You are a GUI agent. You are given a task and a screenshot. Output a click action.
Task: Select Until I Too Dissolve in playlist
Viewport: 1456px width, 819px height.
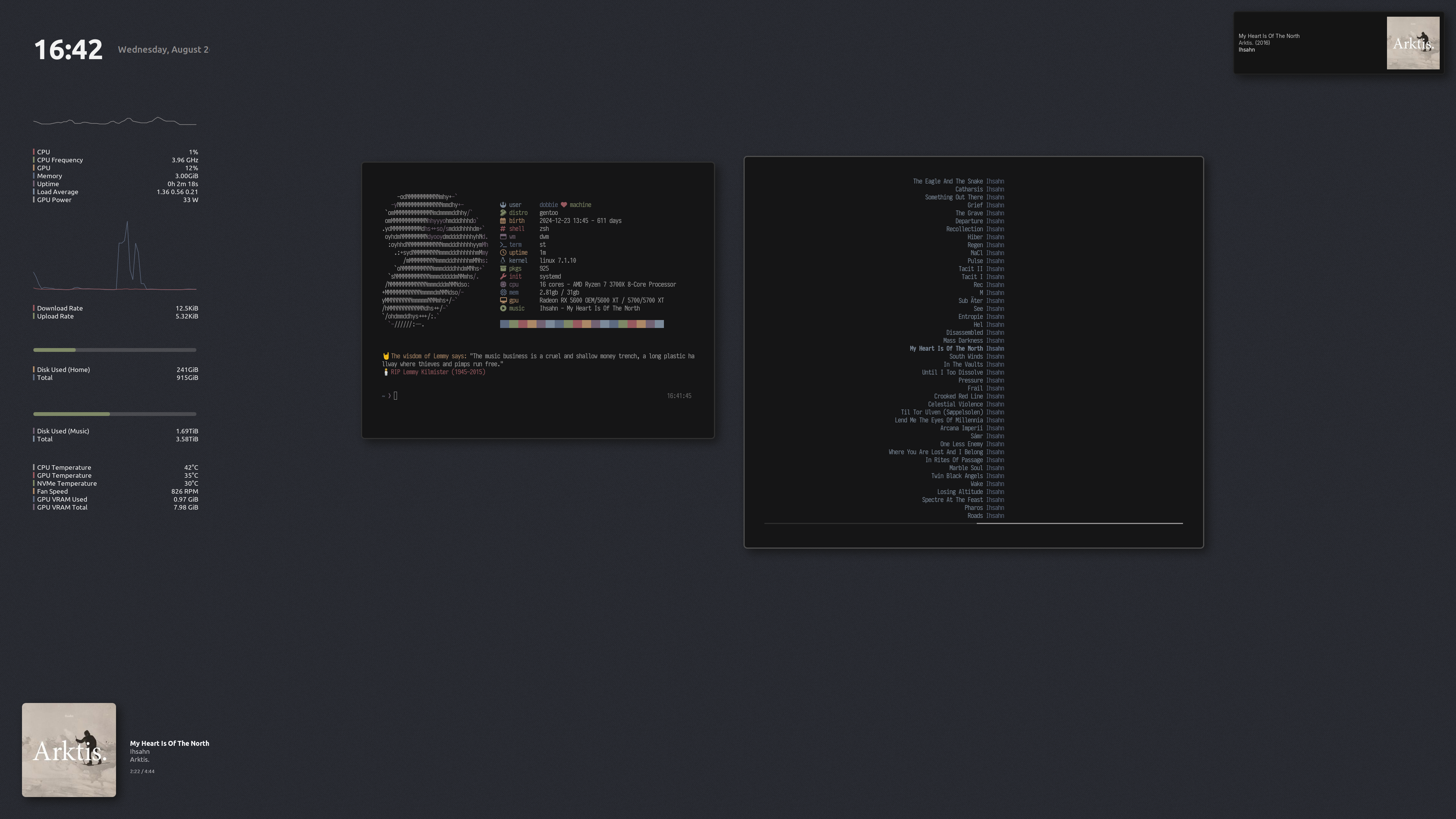(963, 372)
